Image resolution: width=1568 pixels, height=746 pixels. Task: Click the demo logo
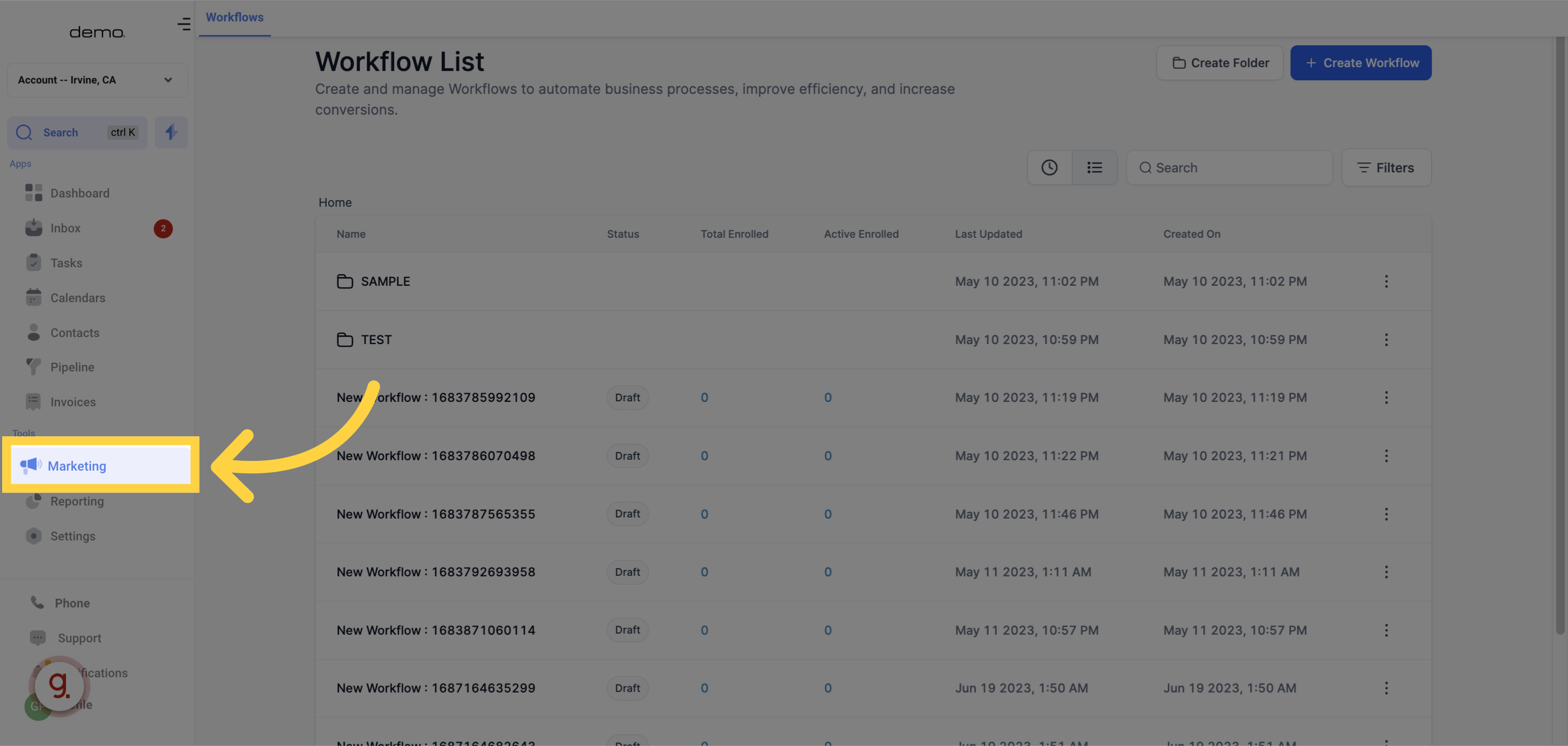98,32
